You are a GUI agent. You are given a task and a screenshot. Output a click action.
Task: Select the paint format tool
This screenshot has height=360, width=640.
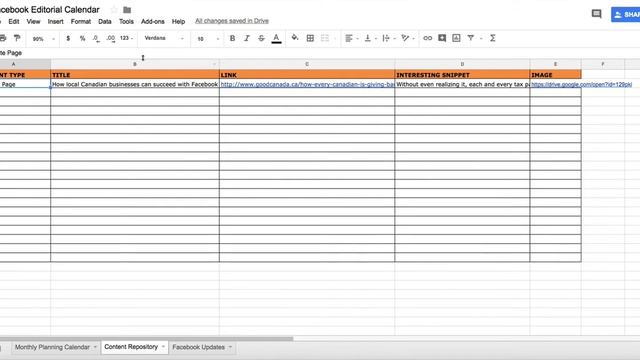17,38
